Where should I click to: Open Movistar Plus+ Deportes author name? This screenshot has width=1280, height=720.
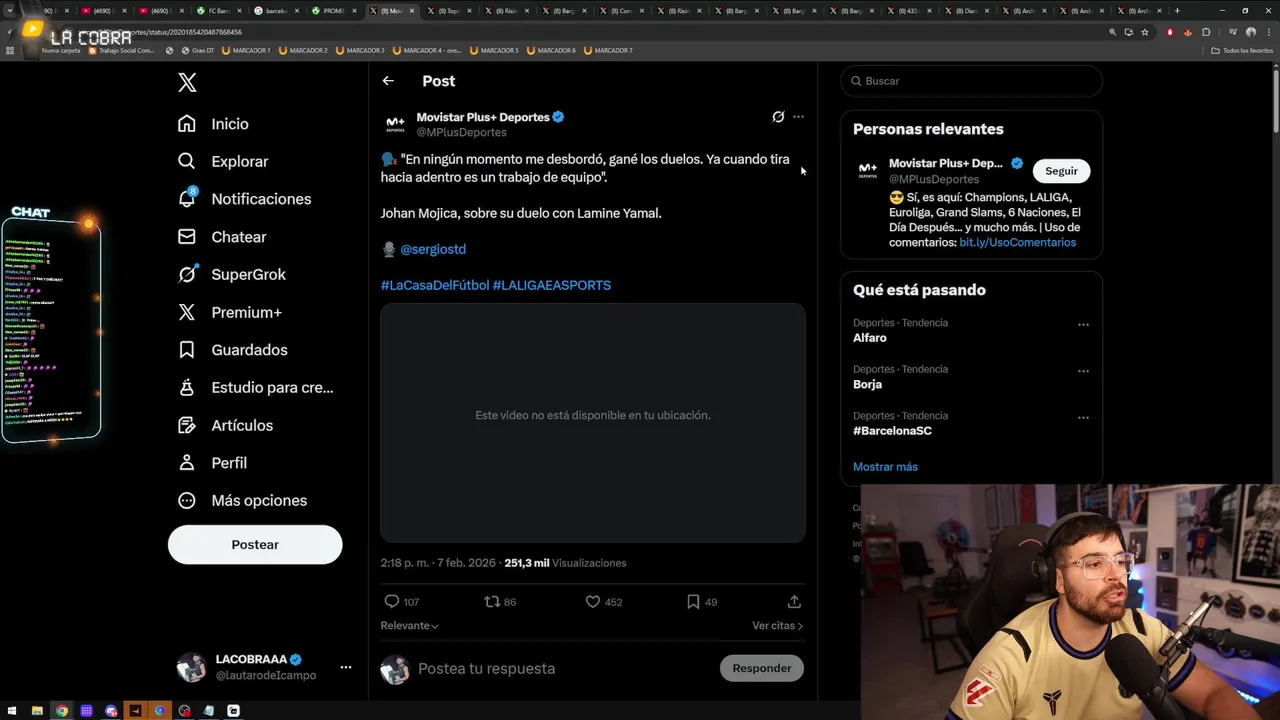pos(483,117)
